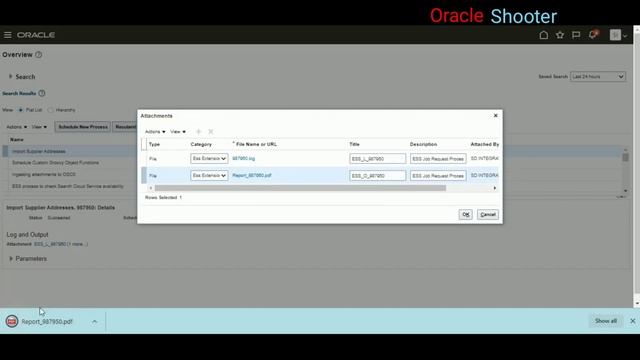The height and width of the screenshot is (360, 640).
Task: Open Category dropdown for 987950.log row
Action: coord(209,158)
